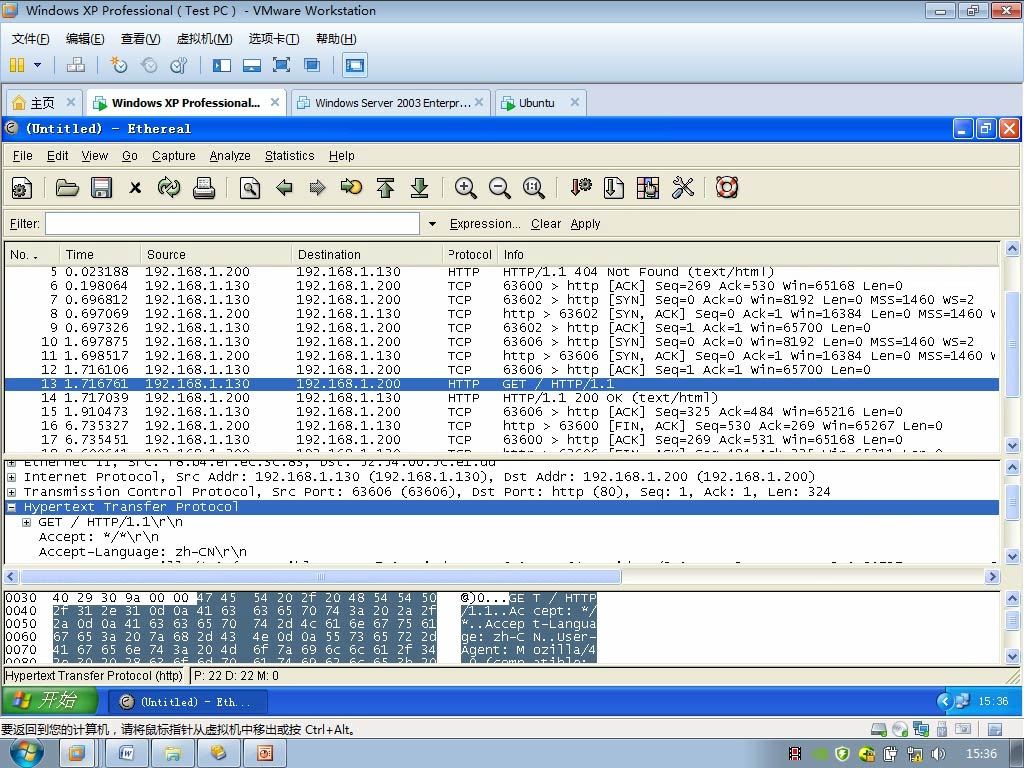The height and width of the screenshot is (768, 1024).
Task: Click the Destination column header
Action: tap(366, 255)
